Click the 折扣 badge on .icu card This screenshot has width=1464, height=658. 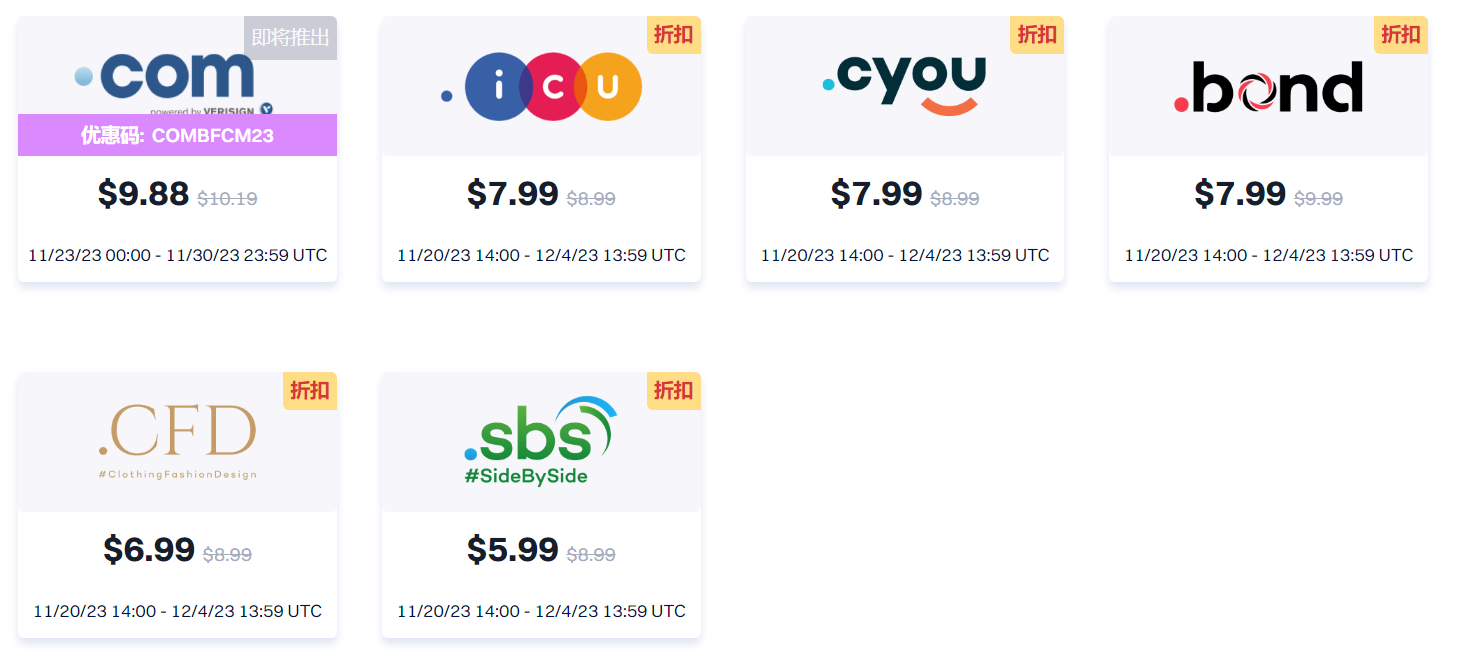coord(673,35)
